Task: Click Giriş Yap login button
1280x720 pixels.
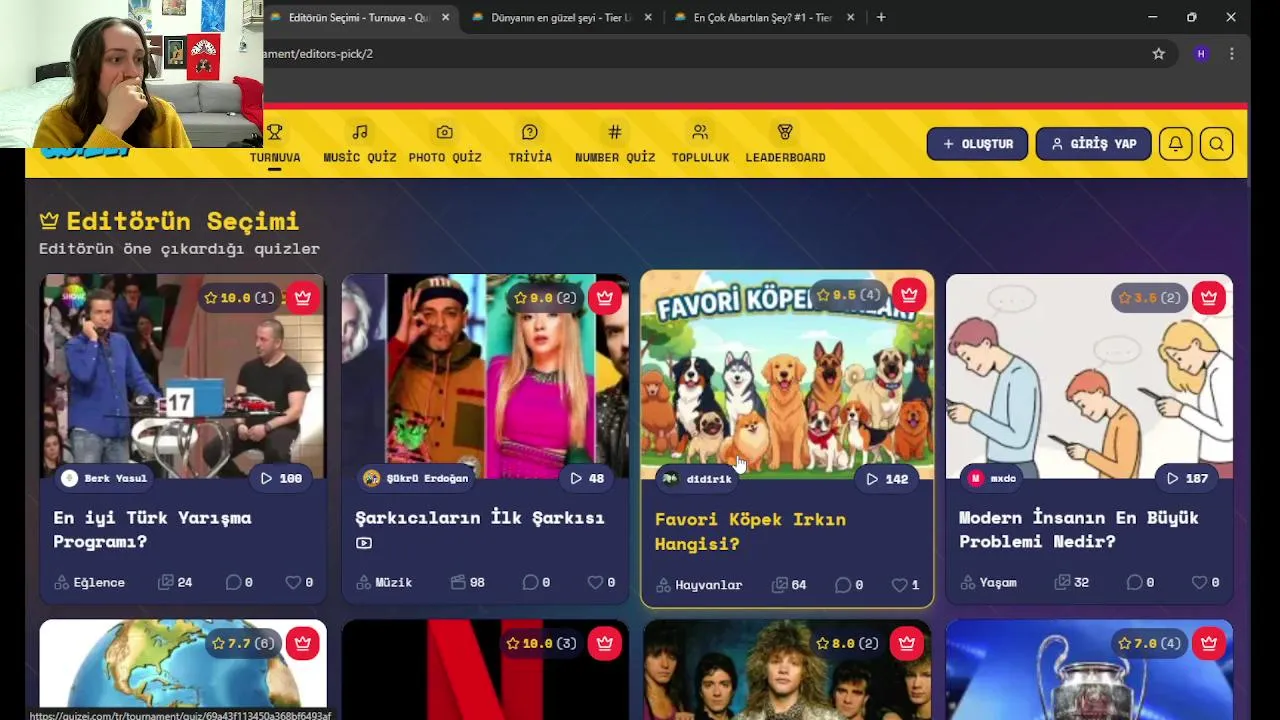Action: 1093,144
